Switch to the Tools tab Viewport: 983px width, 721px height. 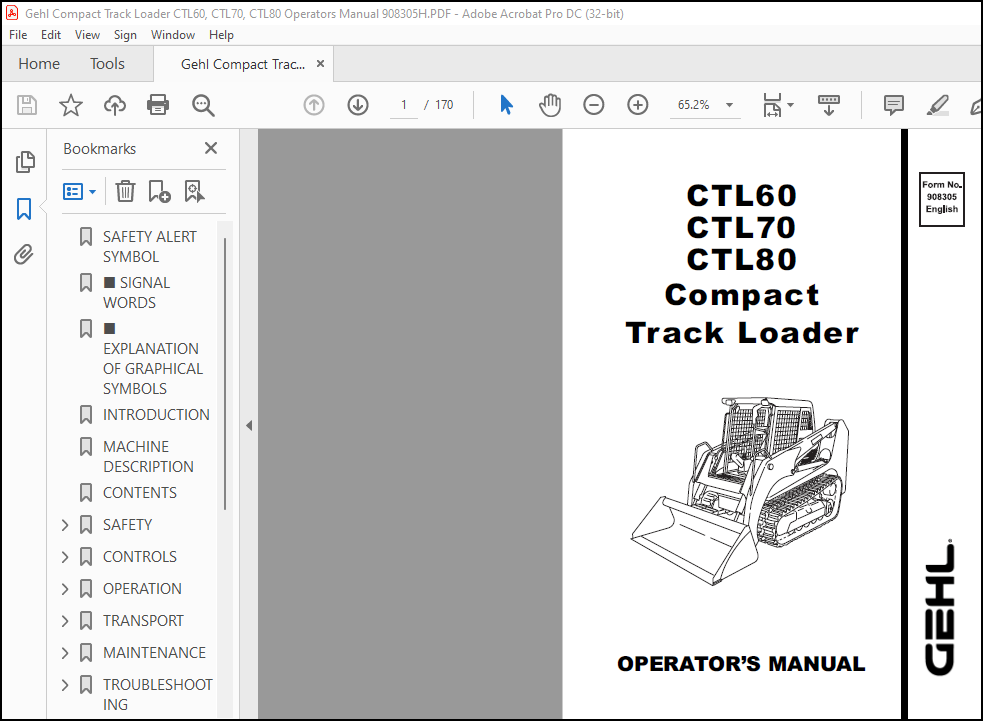point(107,63)
